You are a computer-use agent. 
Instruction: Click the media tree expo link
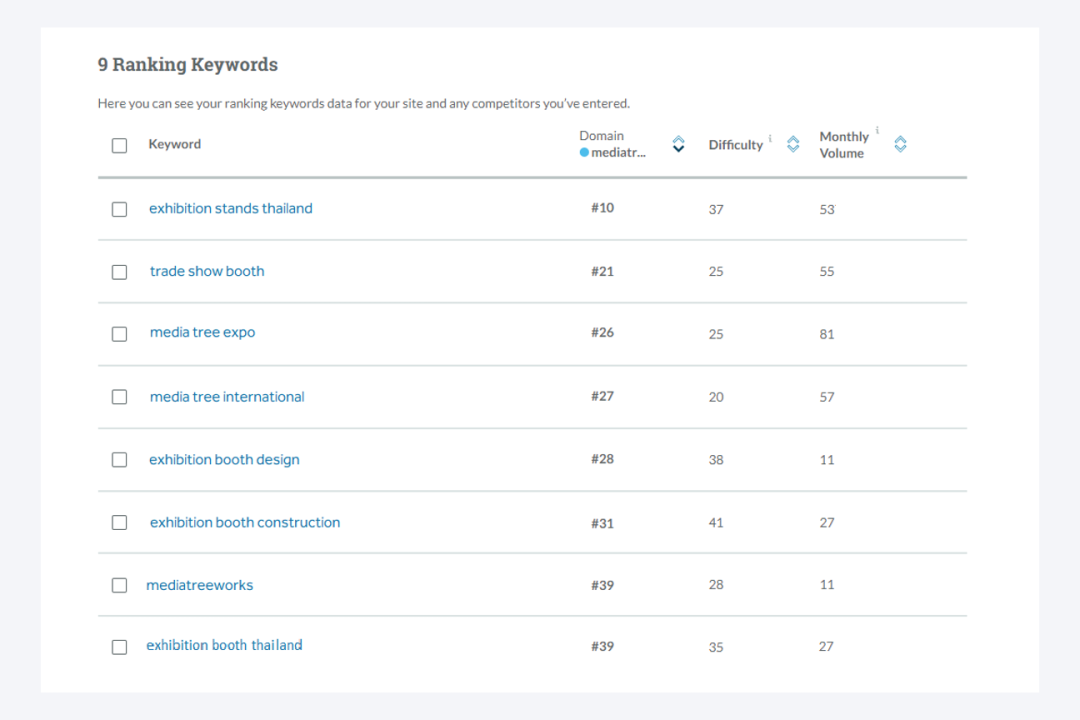pos(202,332)
